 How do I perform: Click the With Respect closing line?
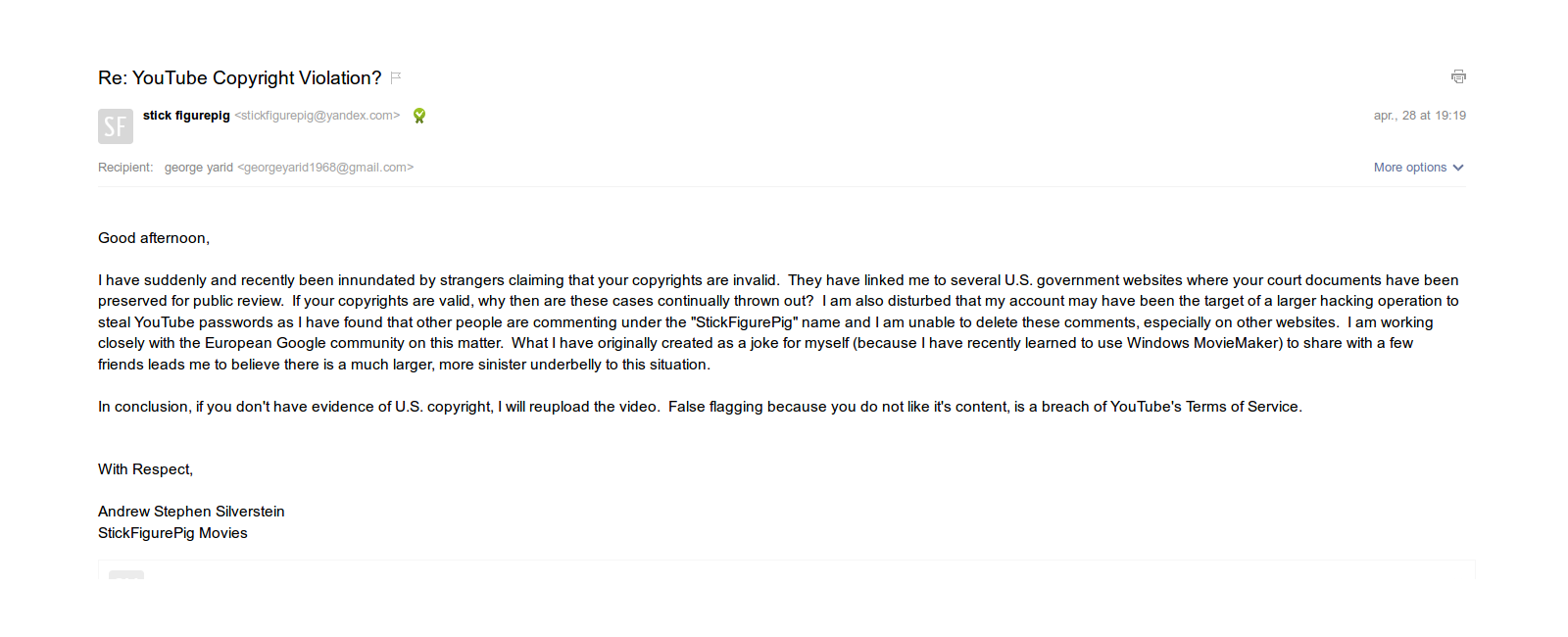click(145, 469)
